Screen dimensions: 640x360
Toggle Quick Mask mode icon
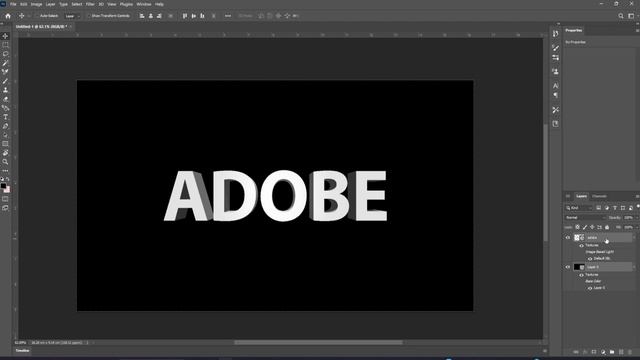pyautogui.click(x=5, y=199)
